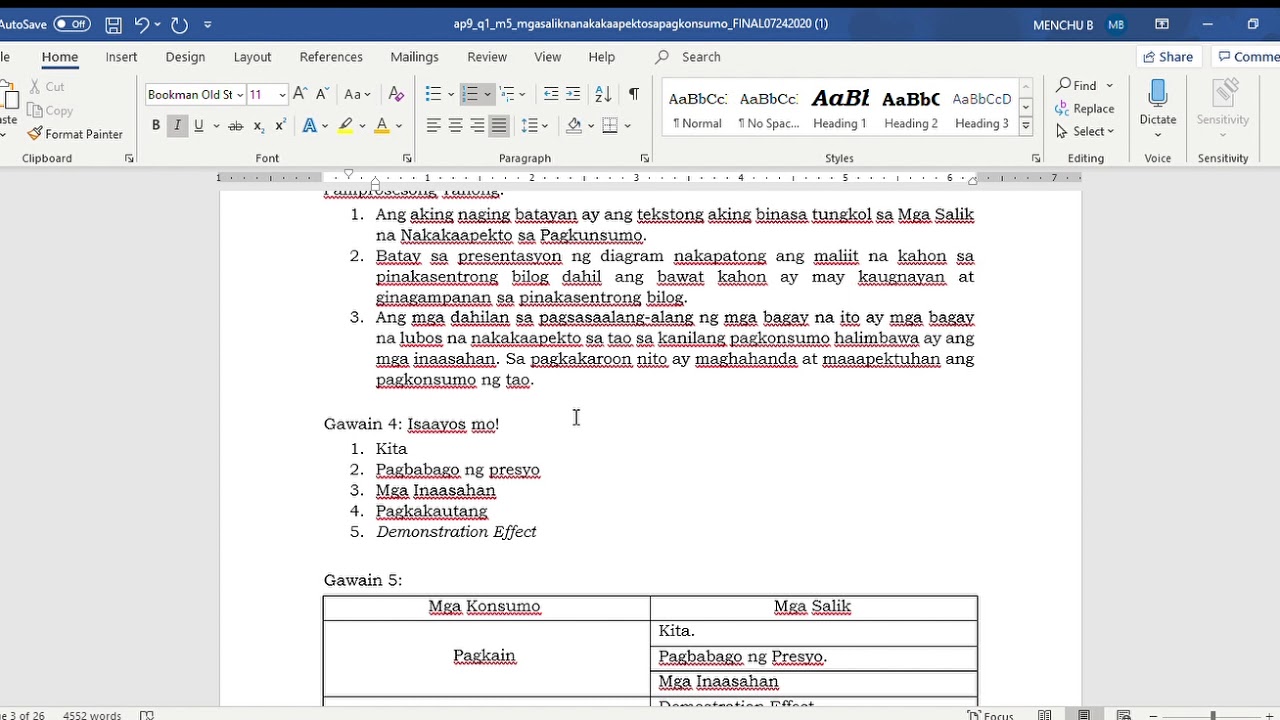The height and width of the screenshot is (720, 1280).
Task: Apply numbered list formatting
Action: [x=470, y=94]
